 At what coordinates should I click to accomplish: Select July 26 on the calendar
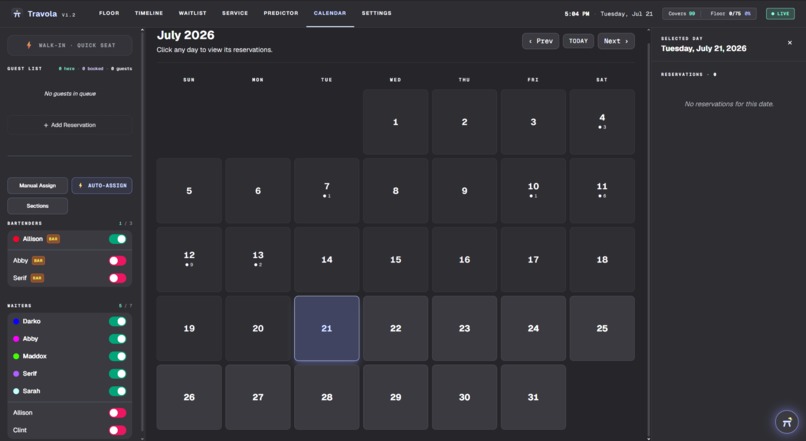coord(189,397)
